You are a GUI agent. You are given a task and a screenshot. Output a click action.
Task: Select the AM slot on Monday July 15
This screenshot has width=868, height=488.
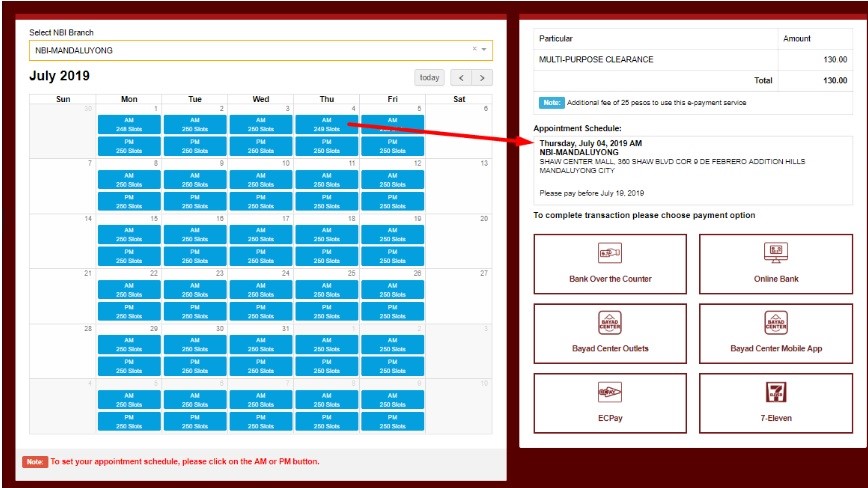[x=129, y=235]
